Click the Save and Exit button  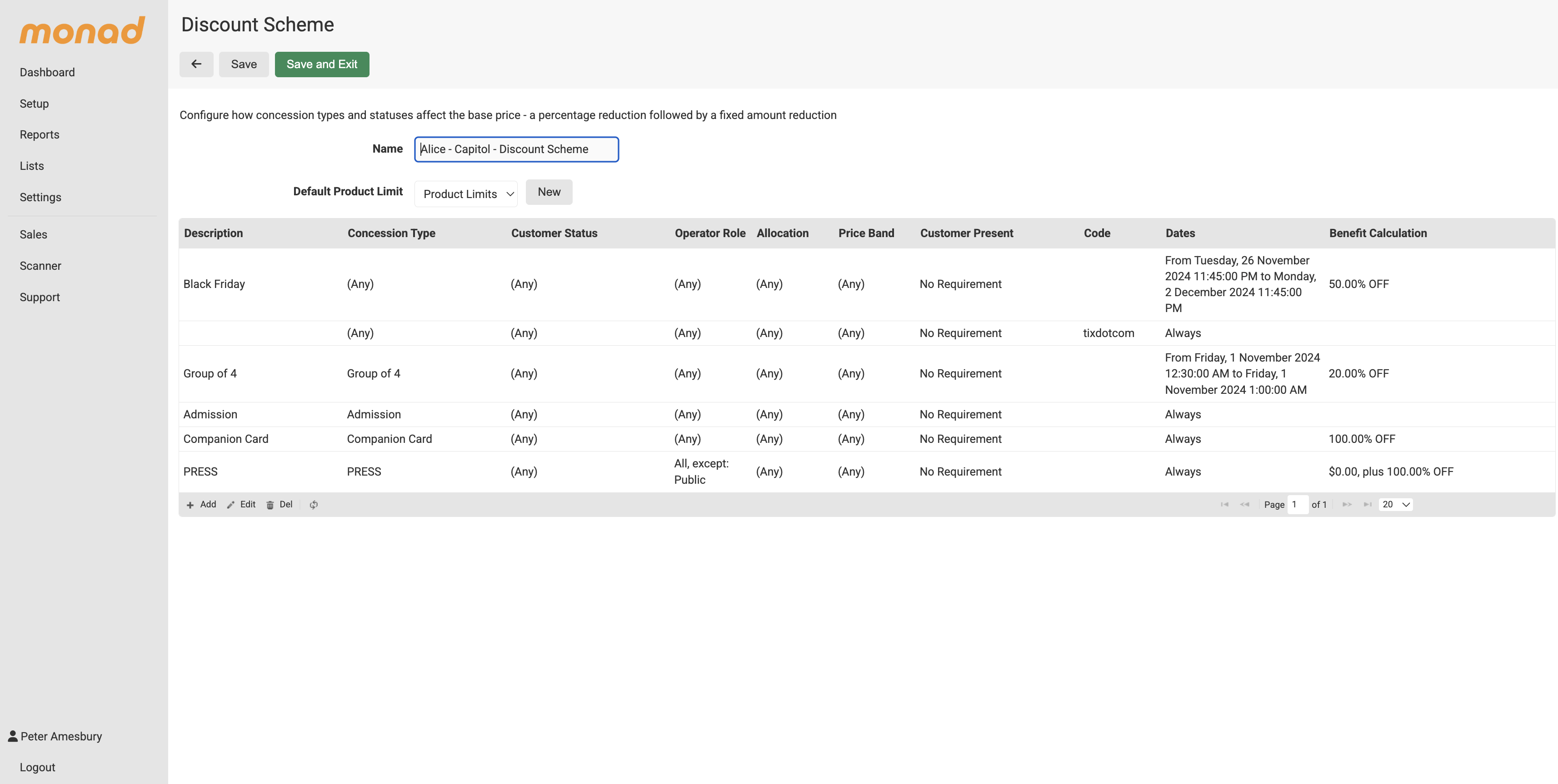(322, 64)
